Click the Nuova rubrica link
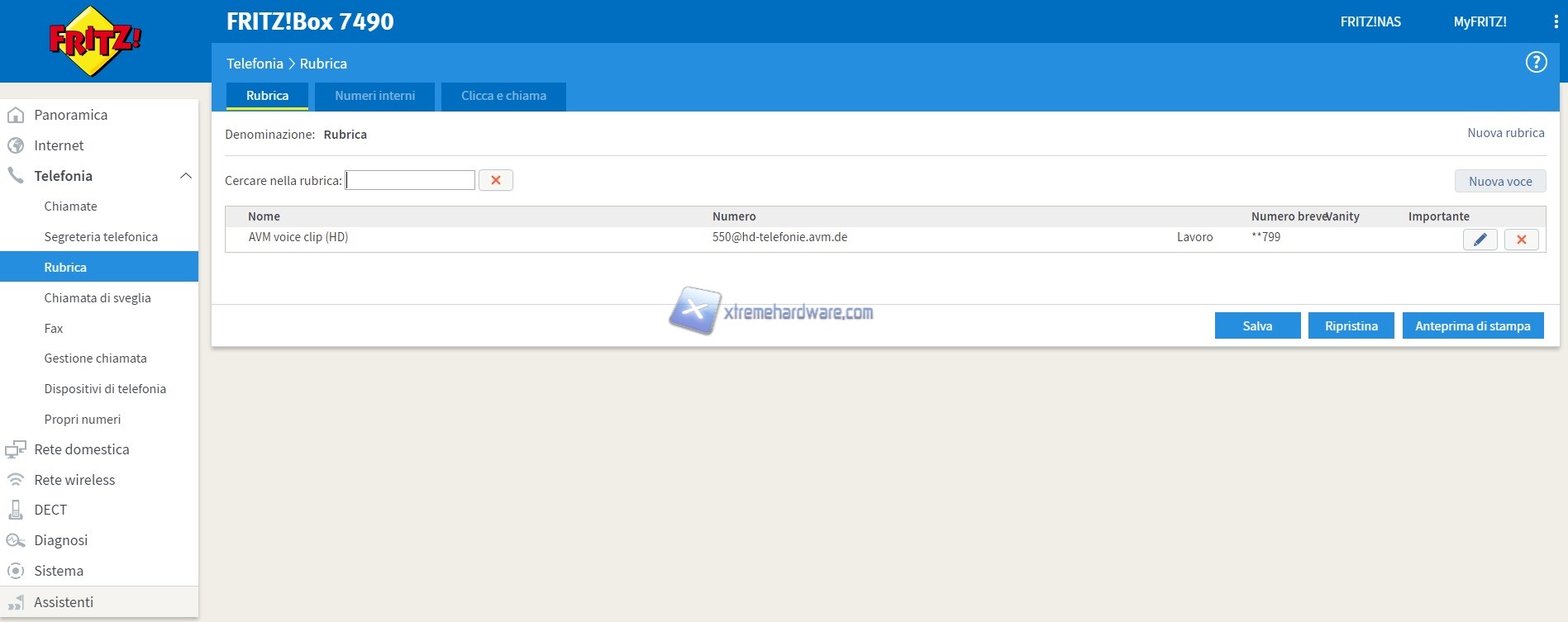Image resolution: width=1568 pixels, height=622 pixels. [1505, 133]
